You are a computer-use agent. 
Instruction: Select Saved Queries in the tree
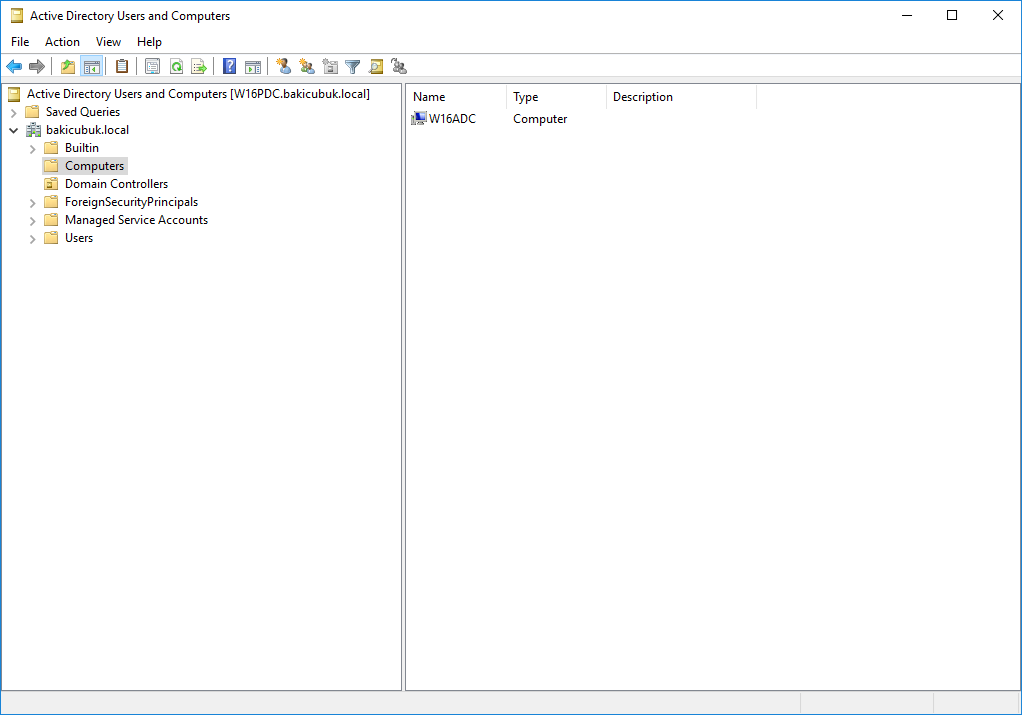[x=83, y=112]
